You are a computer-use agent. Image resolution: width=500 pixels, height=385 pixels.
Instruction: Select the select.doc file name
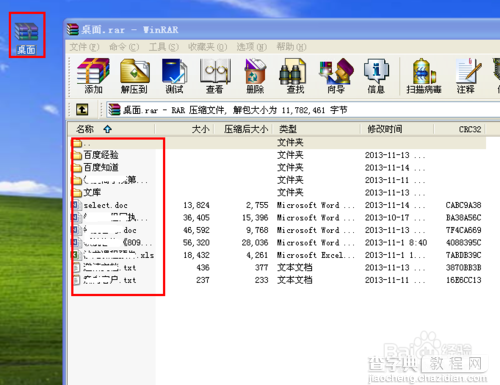106,205
